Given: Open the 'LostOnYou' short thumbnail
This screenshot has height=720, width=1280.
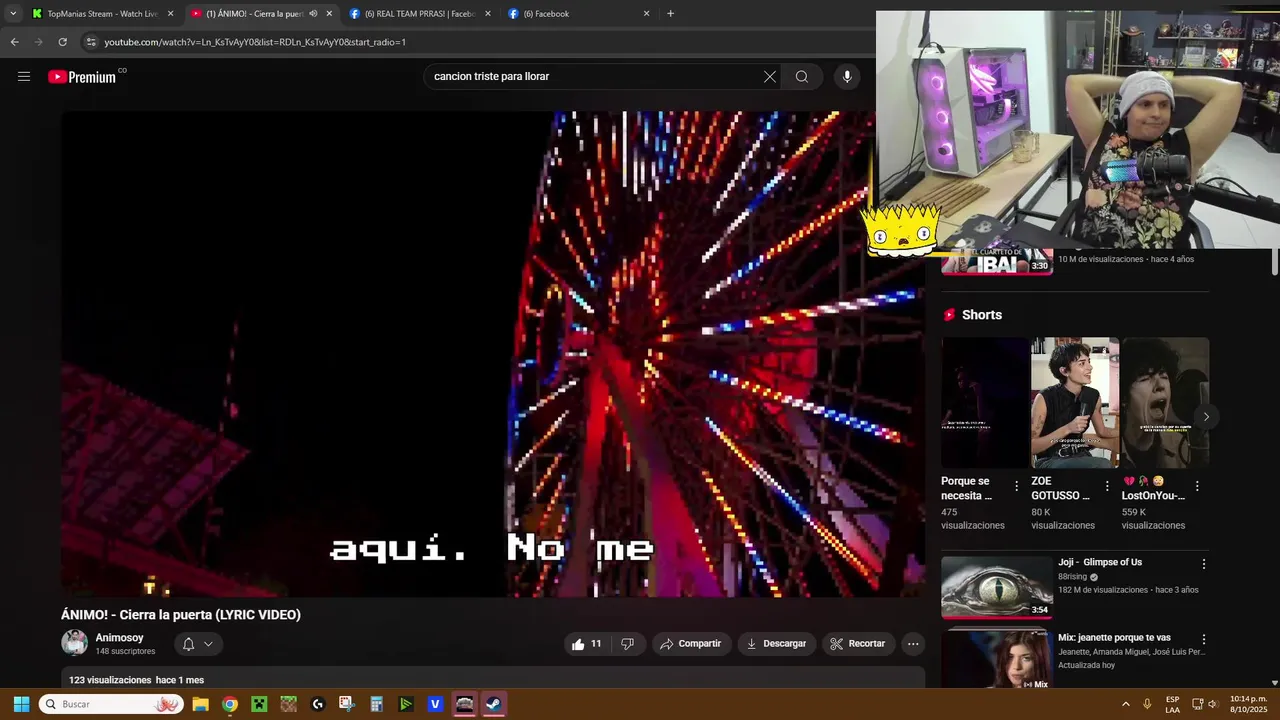Looking at the screenshot, I should coord(1165,402).
